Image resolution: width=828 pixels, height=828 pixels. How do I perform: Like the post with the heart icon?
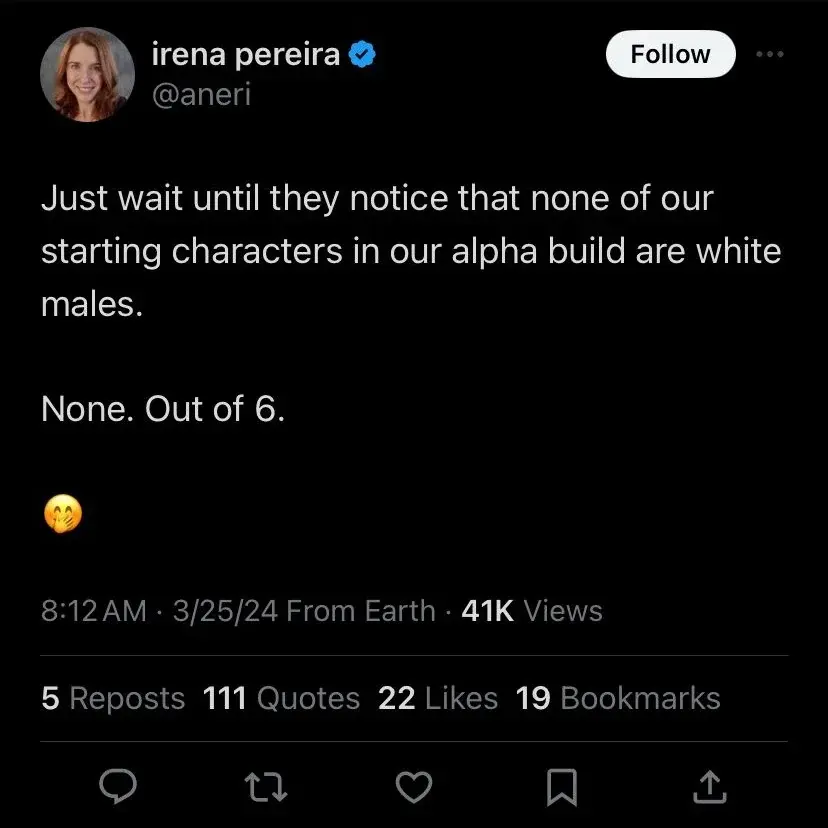(413, 788)
